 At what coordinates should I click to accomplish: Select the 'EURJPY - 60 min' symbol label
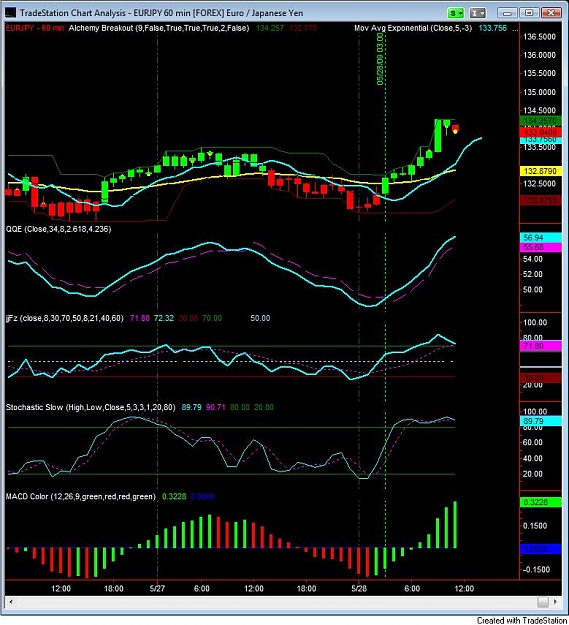click(35, 28)
